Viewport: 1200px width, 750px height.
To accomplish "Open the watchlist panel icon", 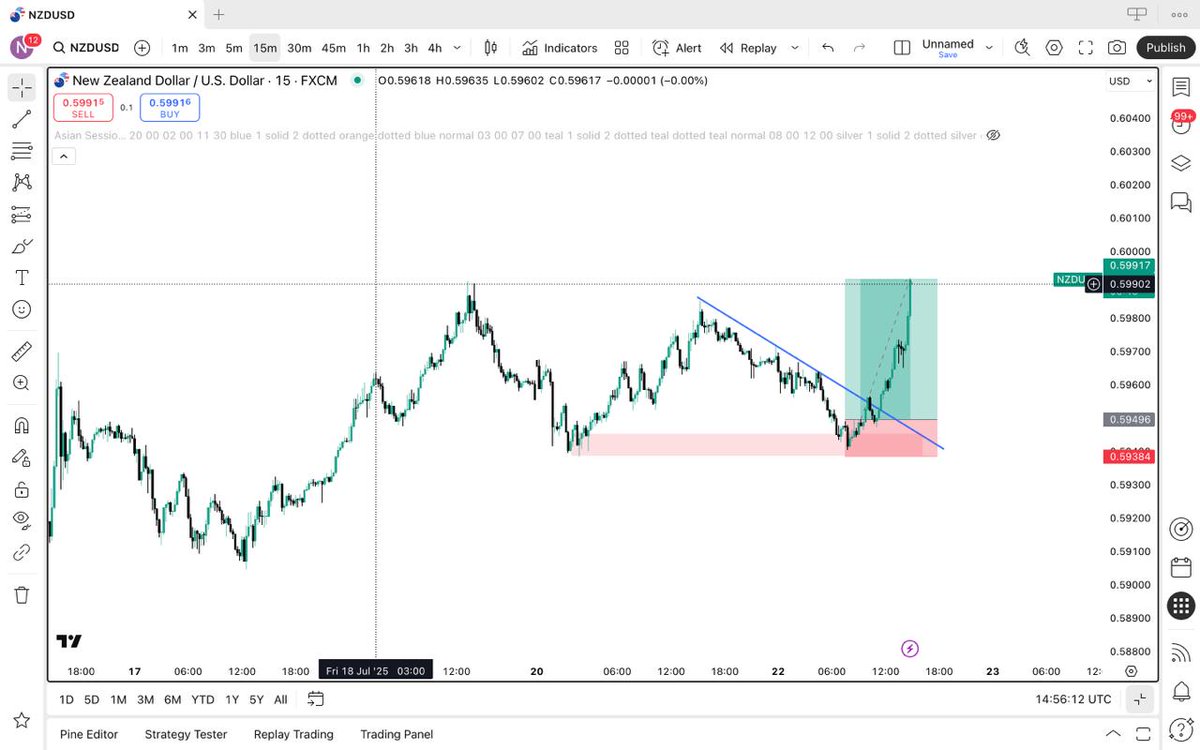I will click(x=1180, y=88).
